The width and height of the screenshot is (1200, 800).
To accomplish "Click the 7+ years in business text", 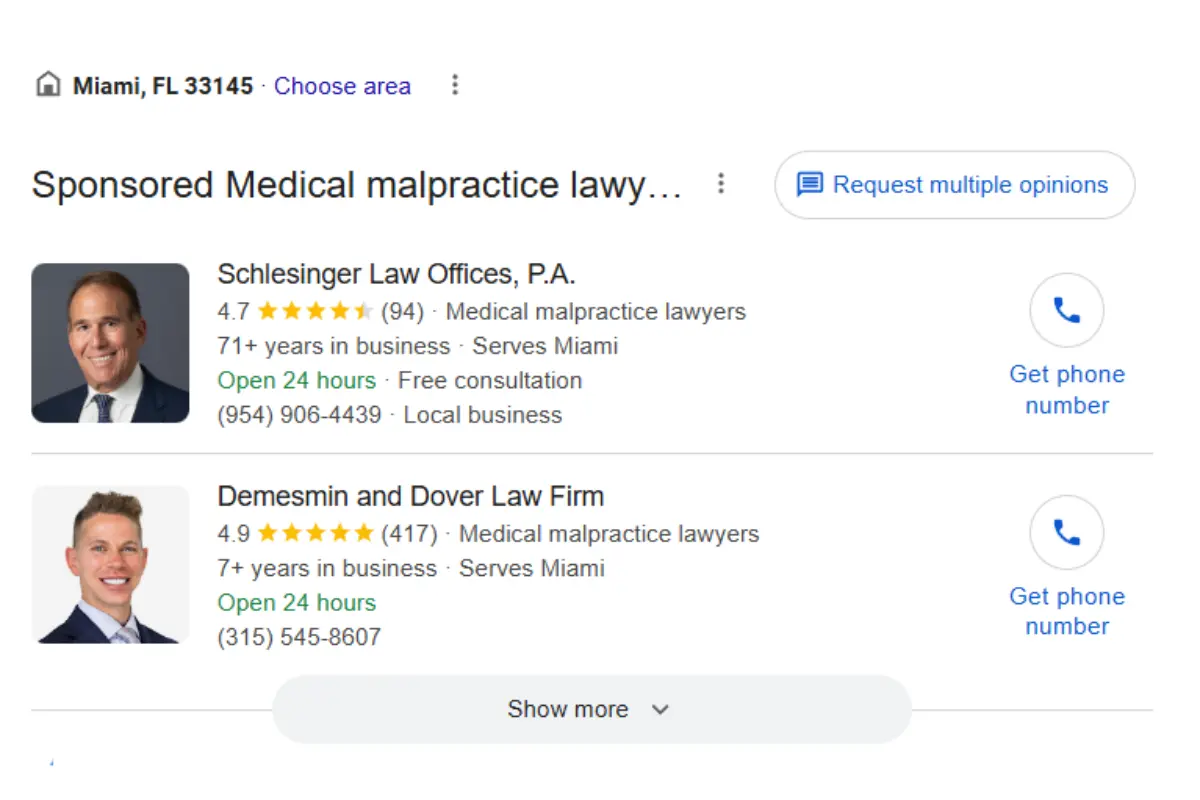I will (327, 568).
